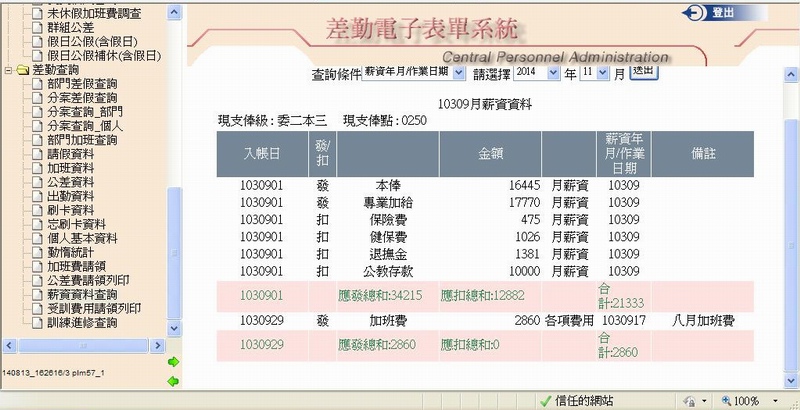Viewport: 800px width, 410px height.
Task: Click the 送出 submit button
Action: click(x=644, y=72)
